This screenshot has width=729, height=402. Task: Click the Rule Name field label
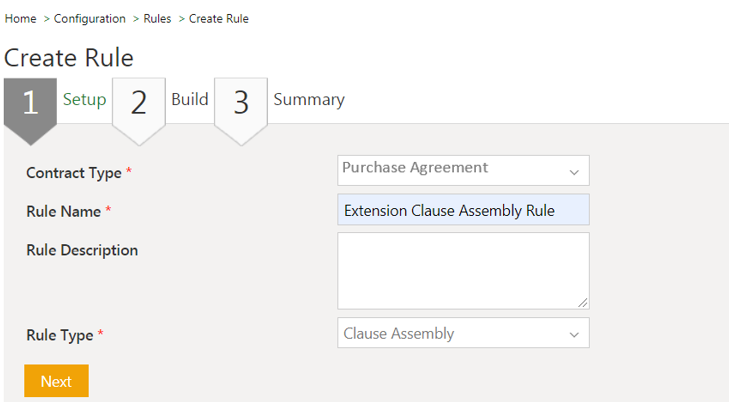63,211
